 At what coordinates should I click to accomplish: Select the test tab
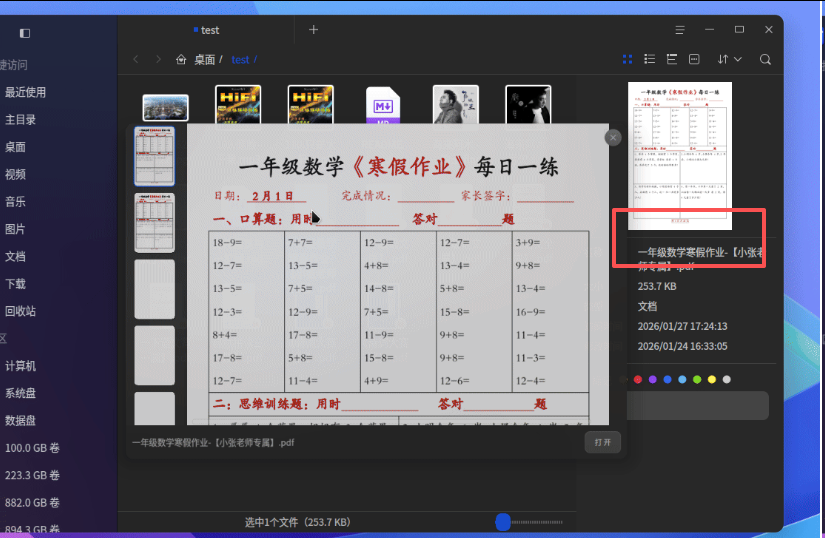coord(206,30)
